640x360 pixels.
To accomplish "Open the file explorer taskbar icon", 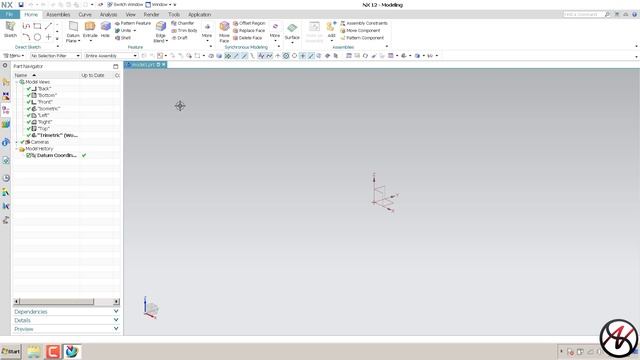I will [x=34, y=351].
